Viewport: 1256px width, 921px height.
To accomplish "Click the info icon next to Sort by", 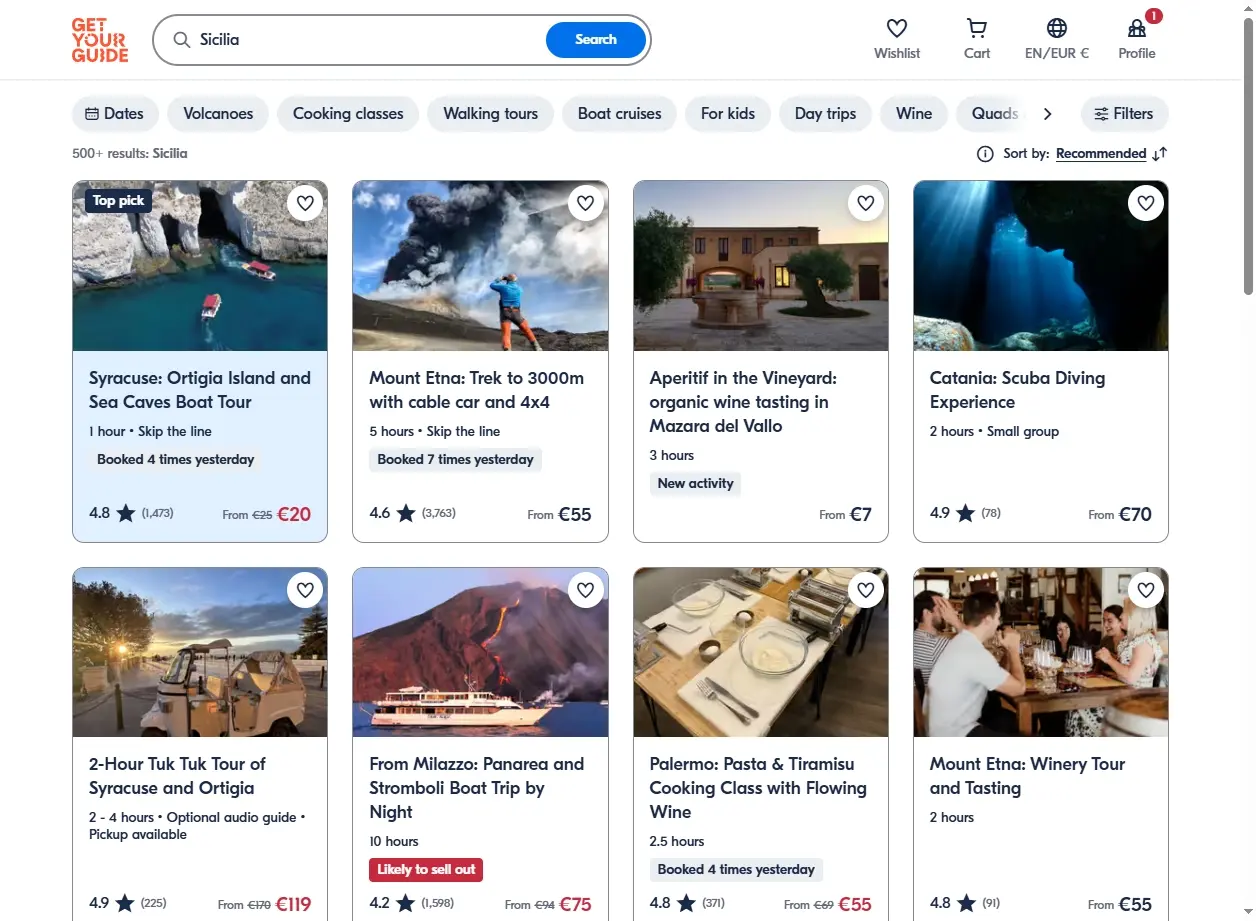I will click(985, 154).
